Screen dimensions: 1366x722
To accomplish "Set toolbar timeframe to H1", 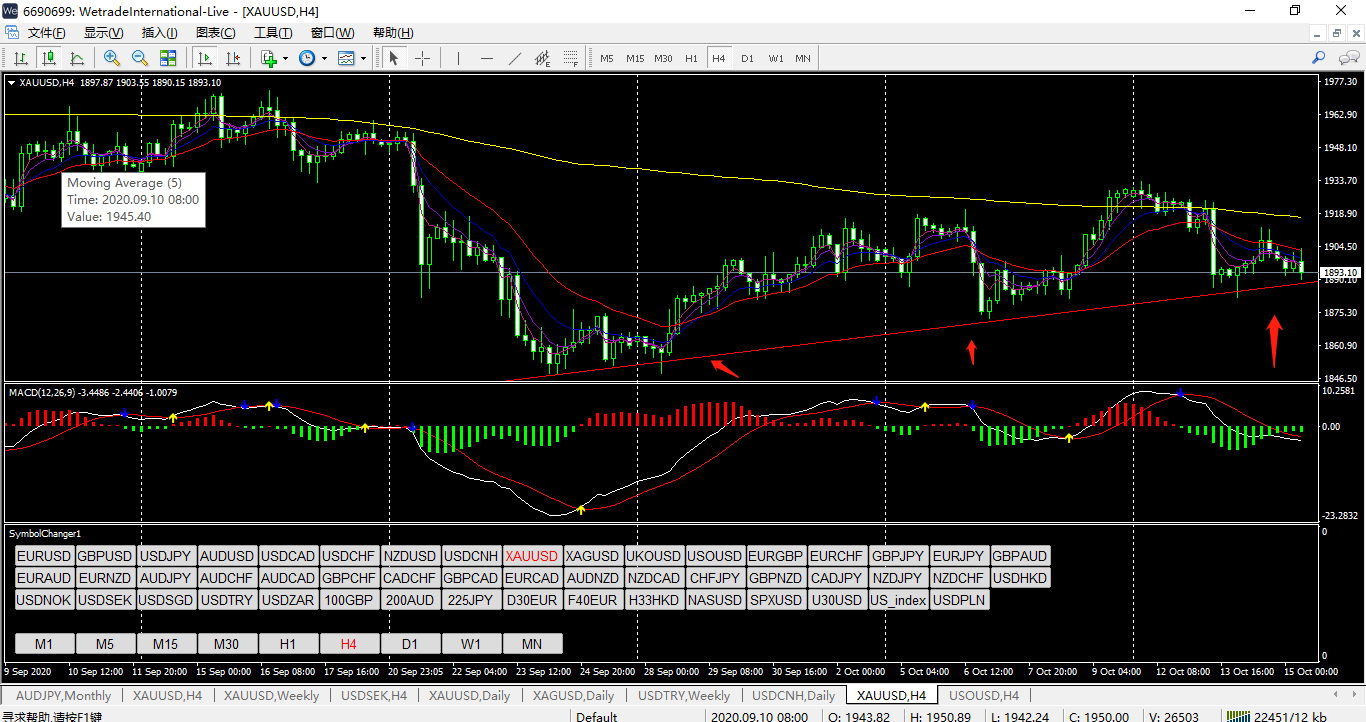I will coord(691,58).
